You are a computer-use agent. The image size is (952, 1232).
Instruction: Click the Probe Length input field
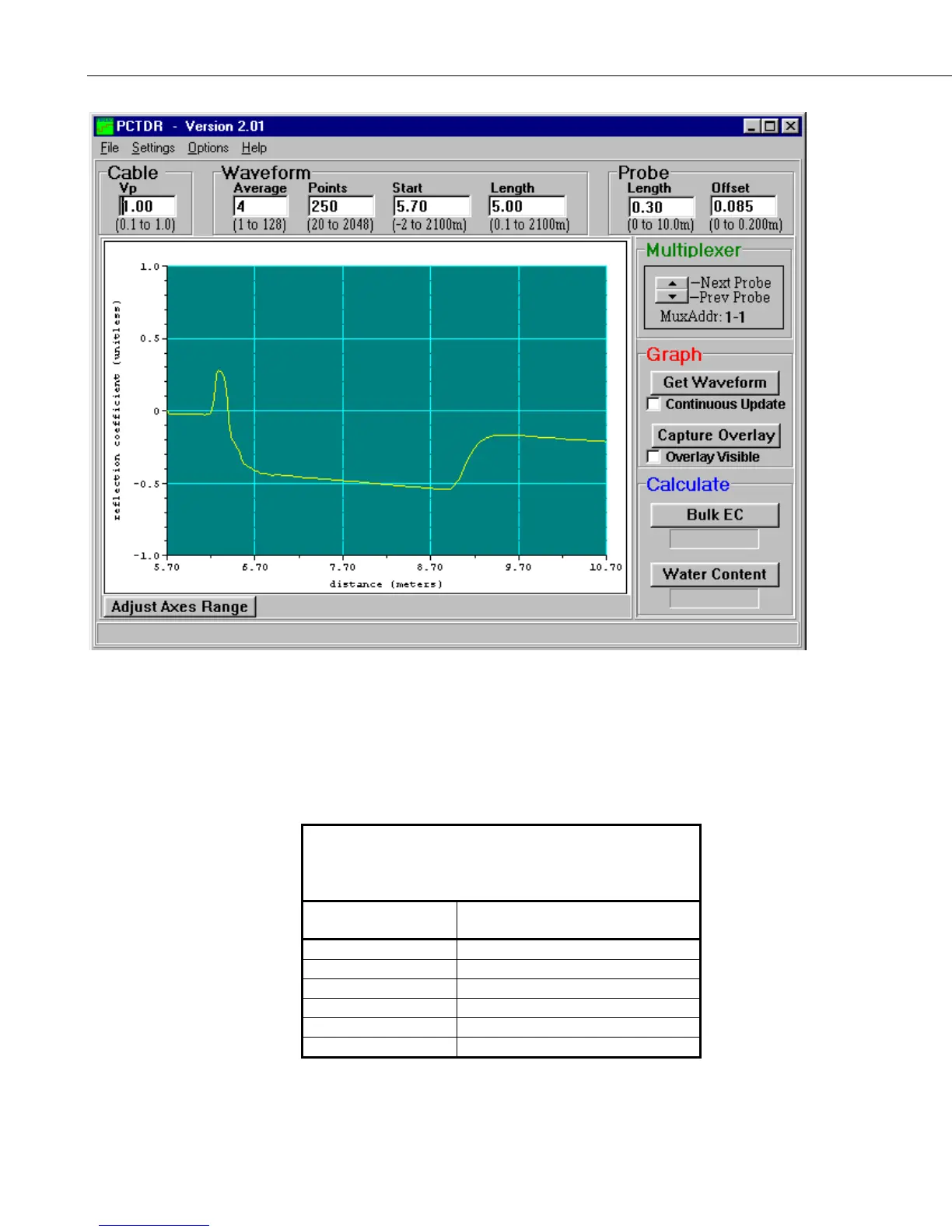click(x=661, y=207)
